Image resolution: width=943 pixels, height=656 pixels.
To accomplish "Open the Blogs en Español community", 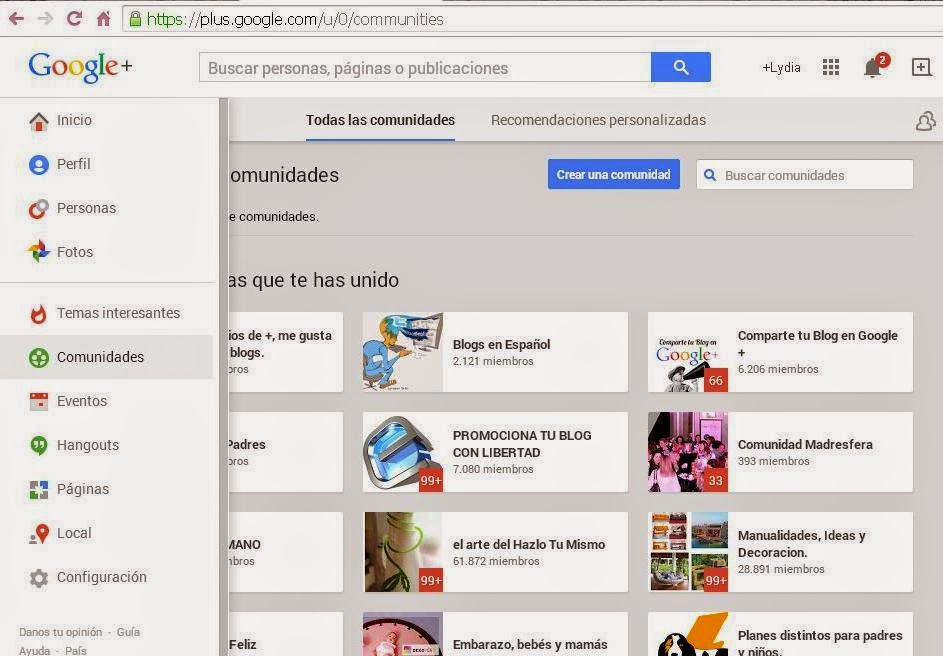I will [502, 345].
